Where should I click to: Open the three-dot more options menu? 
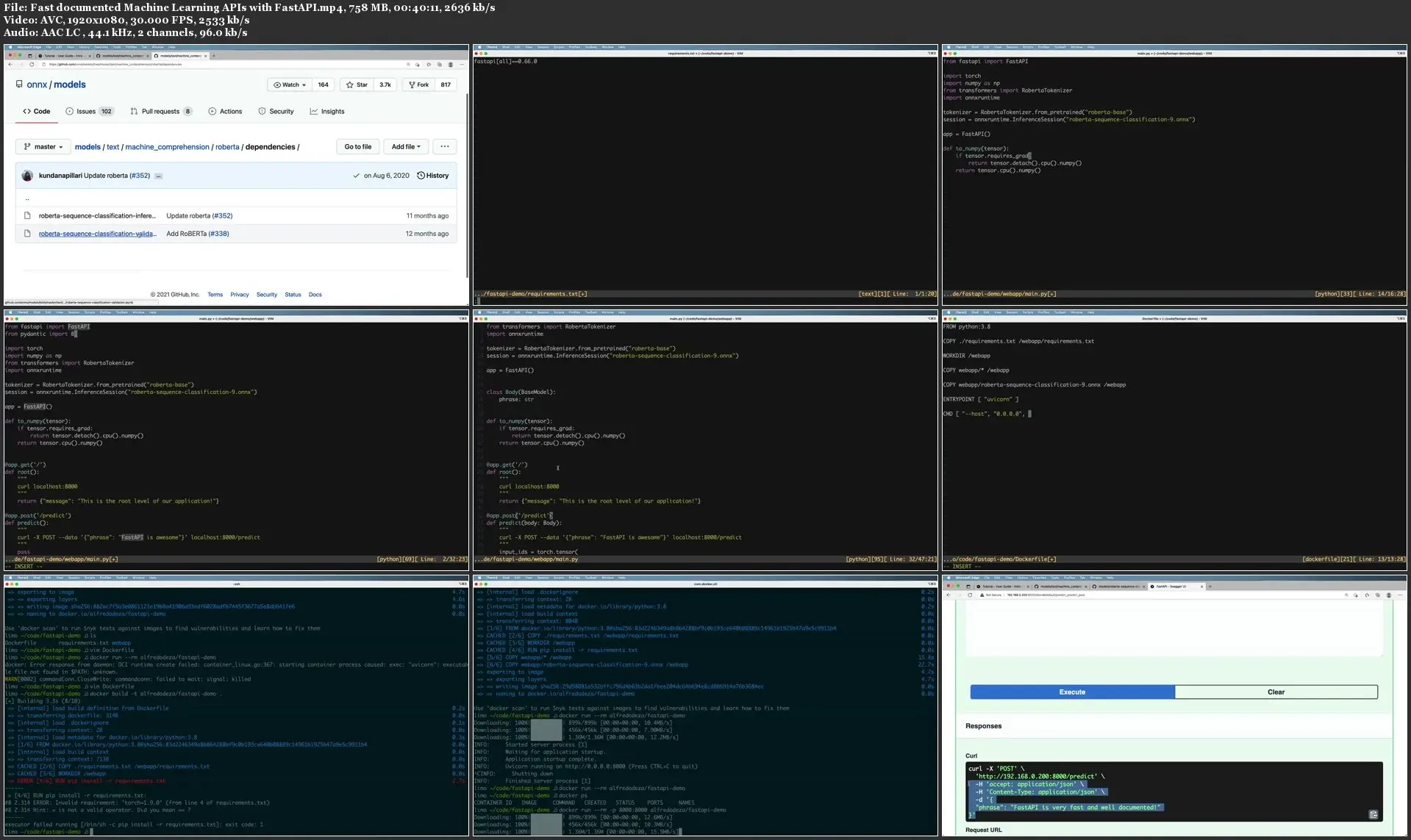[445, 147]
